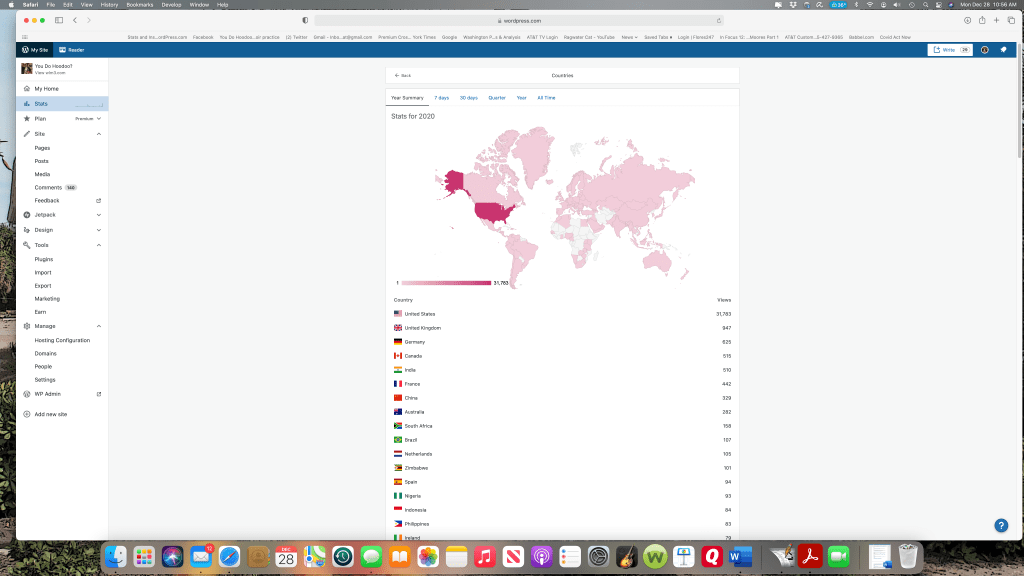This screenshot has width=1024, height=576.
Task: Open the Bookmarks menu in menu bar
Action: click(139, 5)
